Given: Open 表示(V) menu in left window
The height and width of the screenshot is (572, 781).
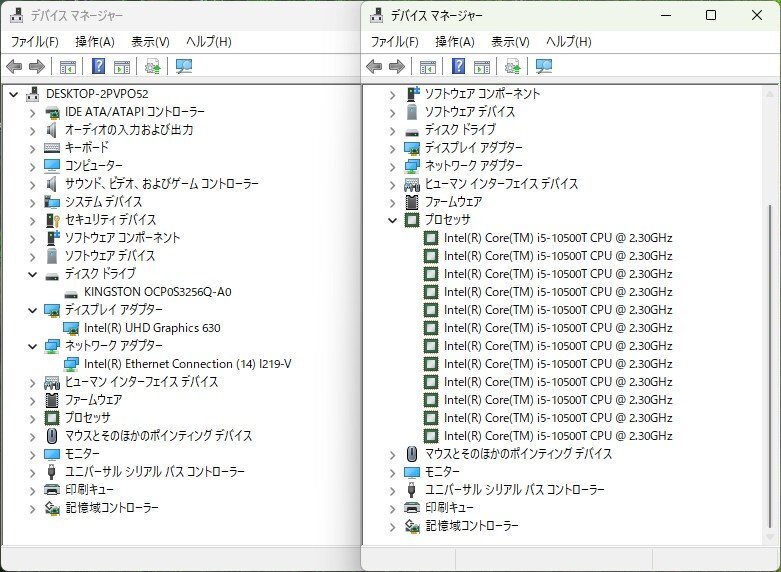Looking at the screenshot, I should click(150, 42).
